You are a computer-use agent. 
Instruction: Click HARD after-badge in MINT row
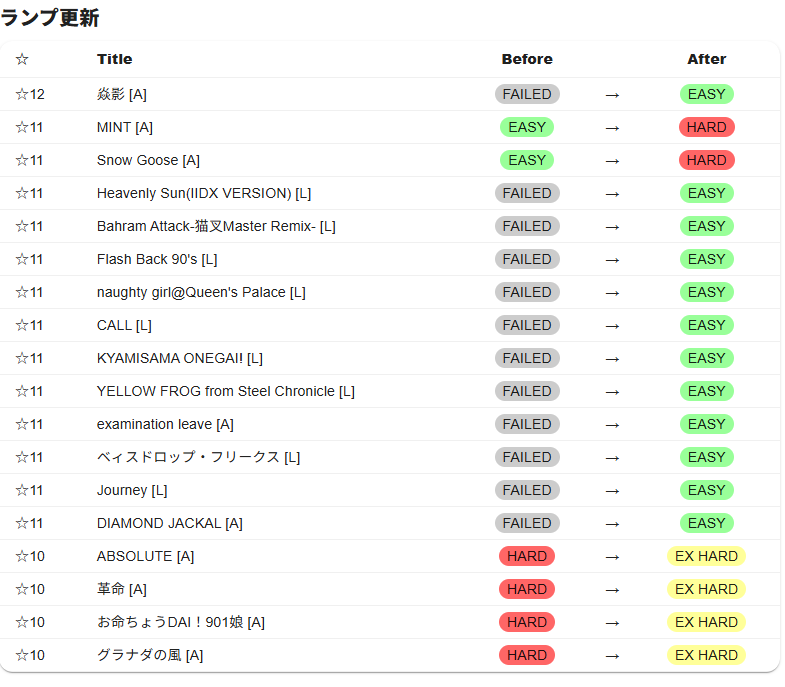pyautogui.click(x=706, y=127)
